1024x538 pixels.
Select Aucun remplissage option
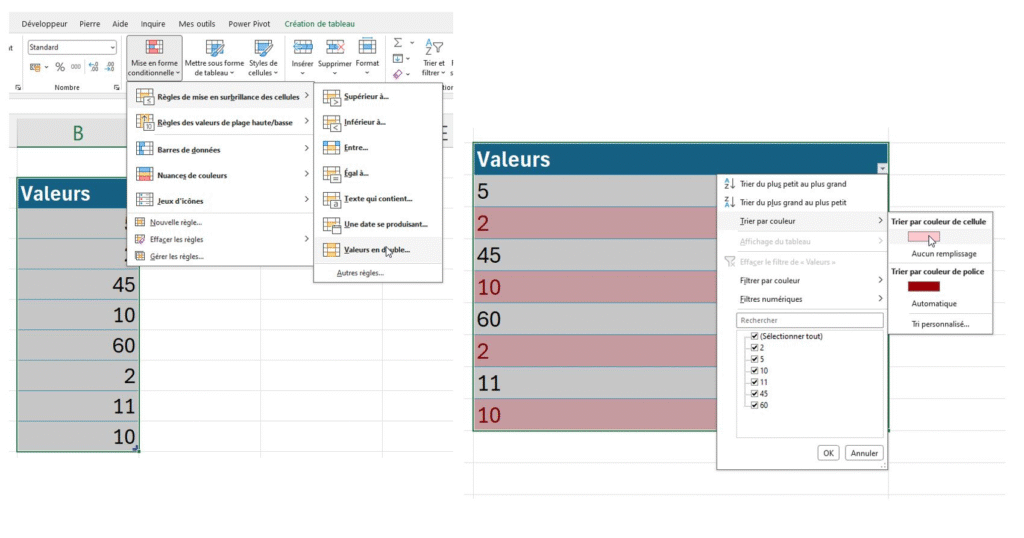coord(944,253)
